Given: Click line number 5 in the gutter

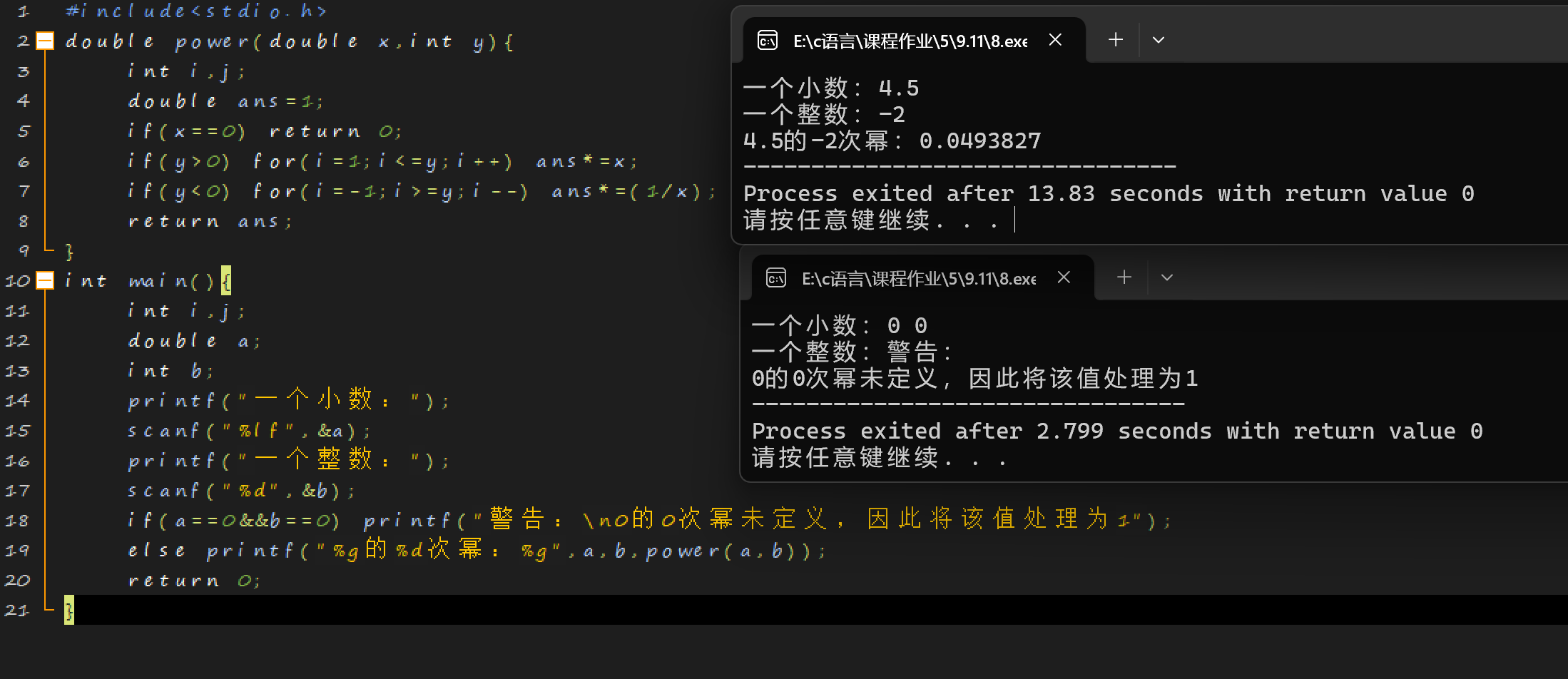Looking at the screenshot, I should (x=23, y=131).
